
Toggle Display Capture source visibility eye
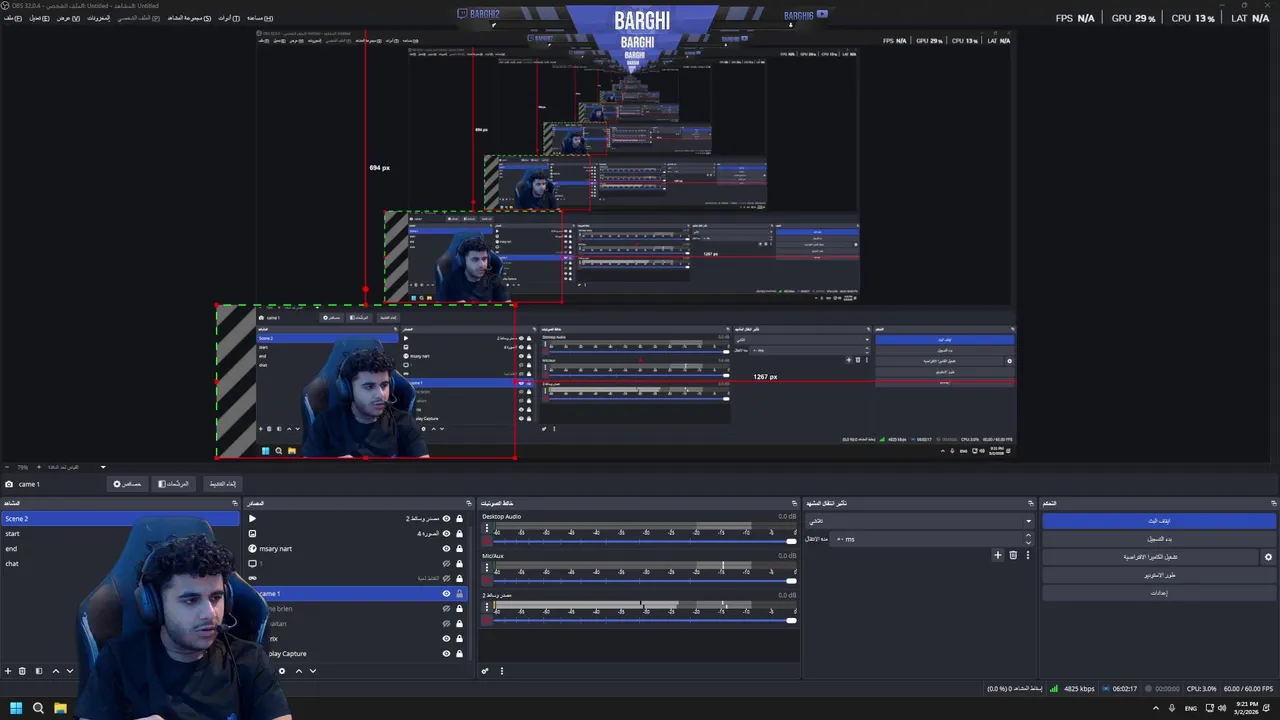pyautogui.click(x=447, y=653)
